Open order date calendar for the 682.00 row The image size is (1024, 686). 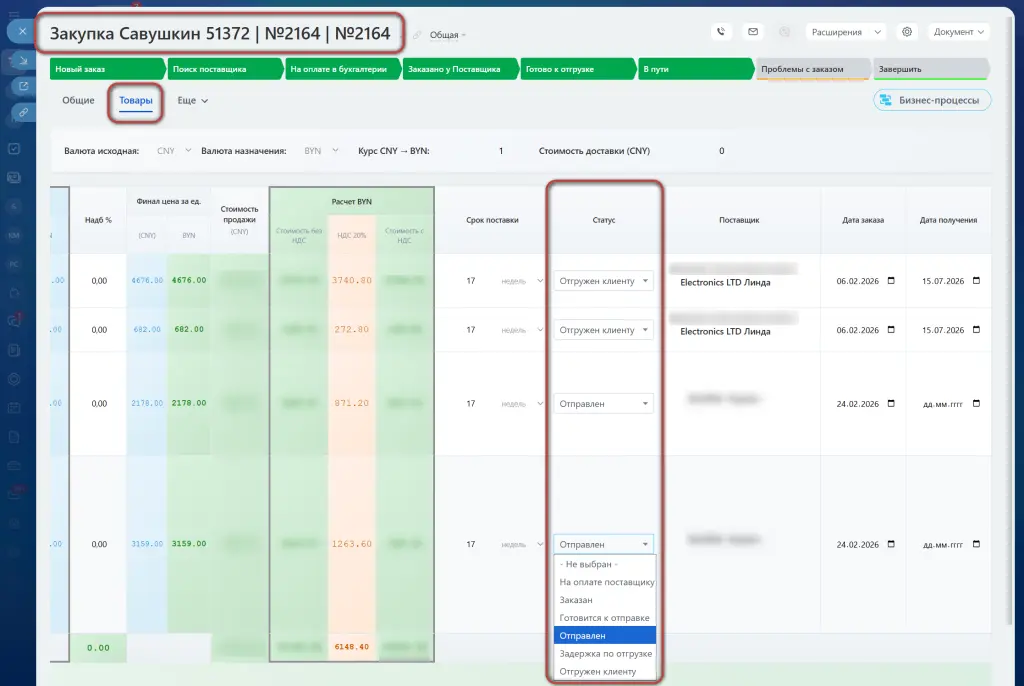(891, 330)
